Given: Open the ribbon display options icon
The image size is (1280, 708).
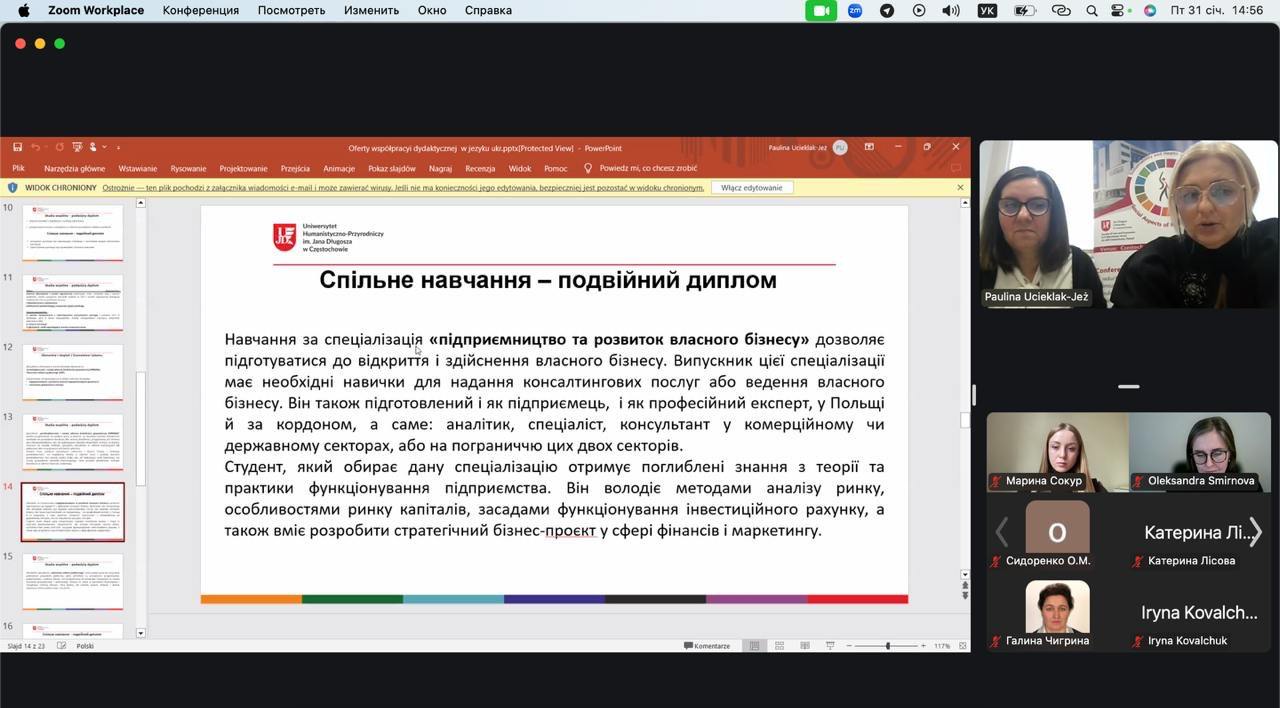Looking at the screenshot, I should point(869,147).
